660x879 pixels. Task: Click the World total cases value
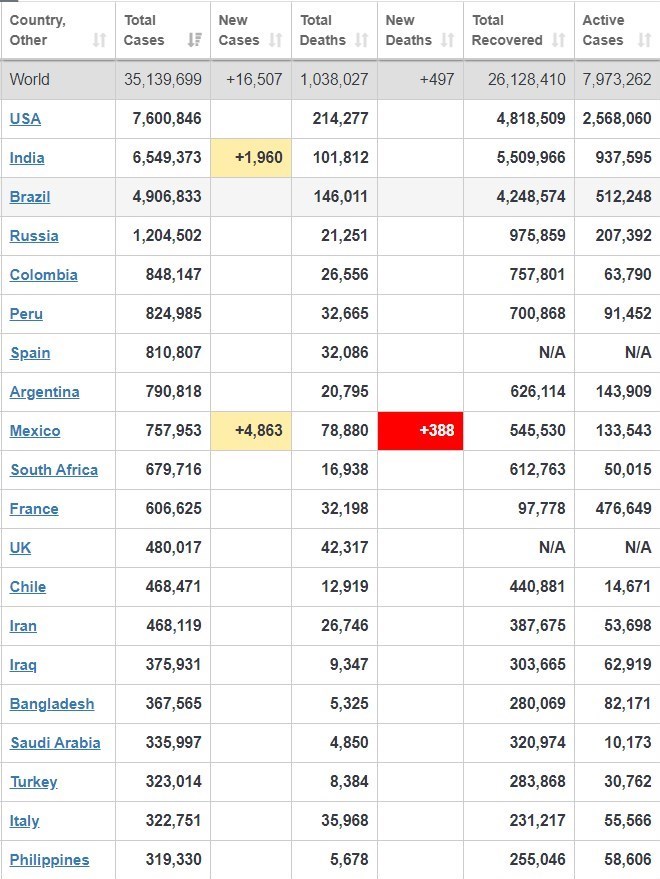tap(163, 79)
